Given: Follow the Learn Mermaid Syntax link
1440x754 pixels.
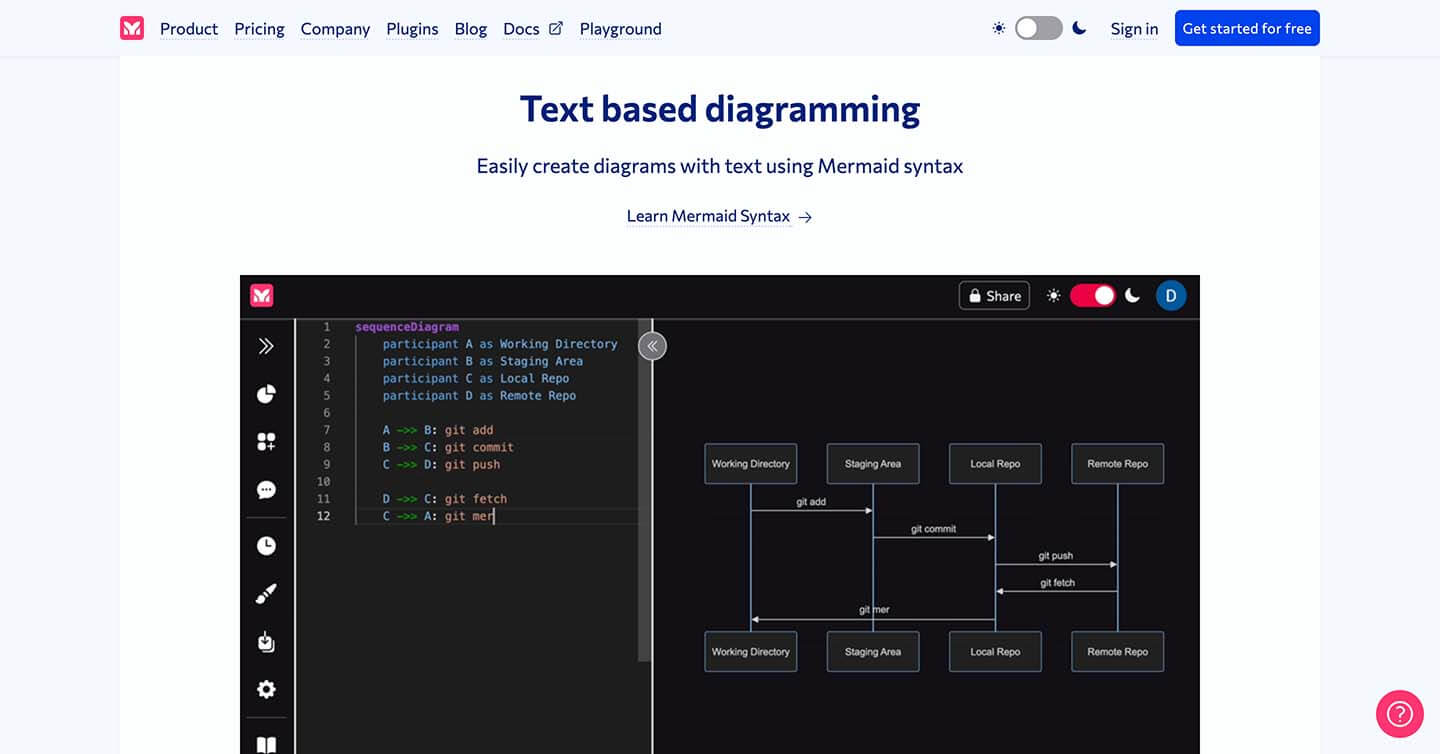Looking at the screenshot, I should pyautogui.click(x=719, y=216).
